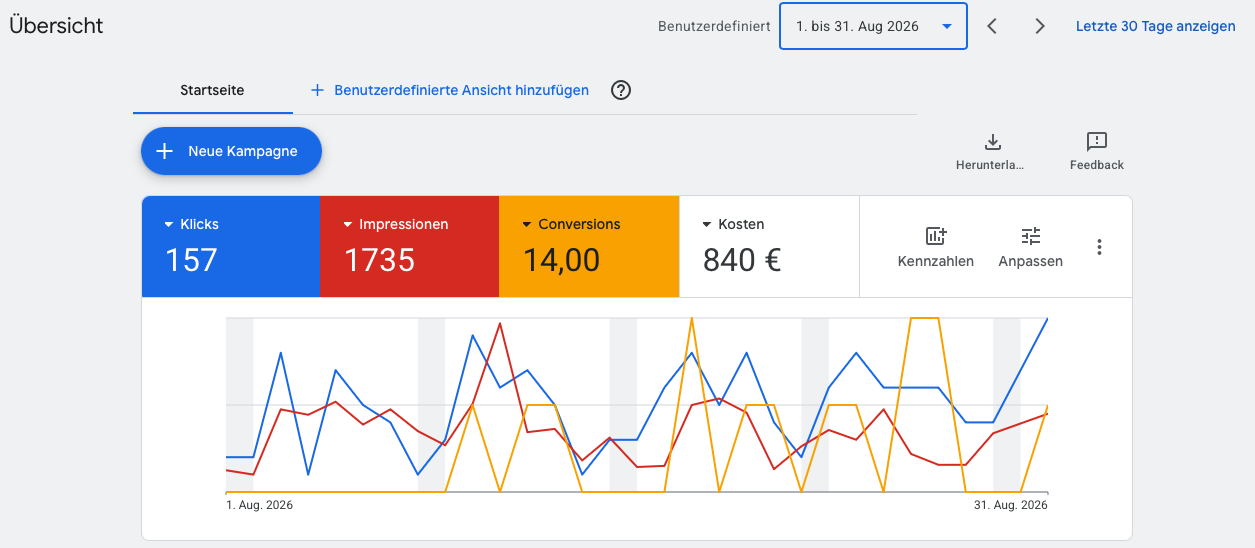Open the help question mark icon

coord(621,90)
